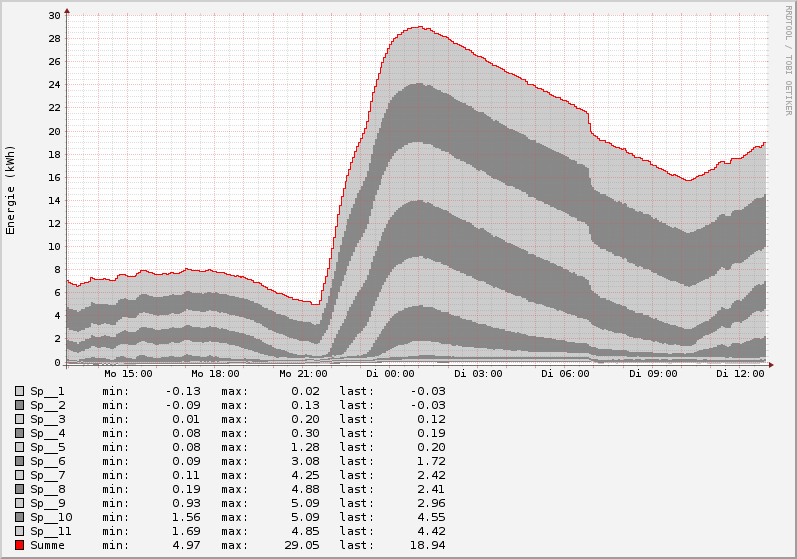The image size is (797, 559).
Task: Click the Sp__3 legend label
Action: click(x=47, y=419)
